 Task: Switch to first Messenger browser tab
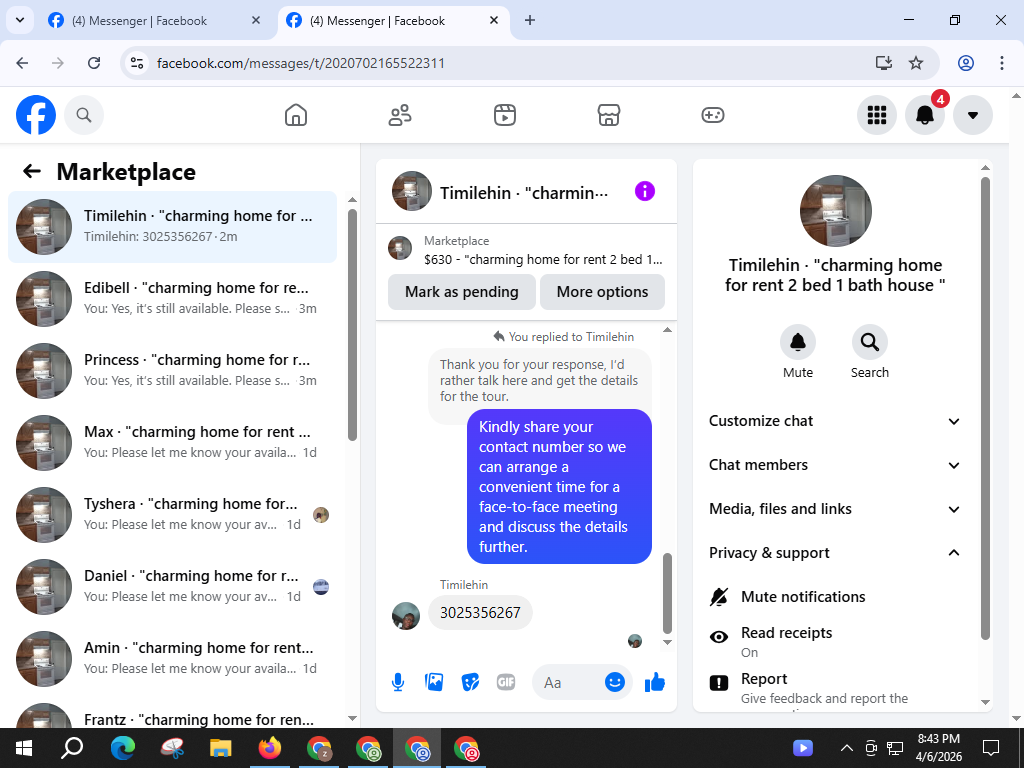(139, 21)
